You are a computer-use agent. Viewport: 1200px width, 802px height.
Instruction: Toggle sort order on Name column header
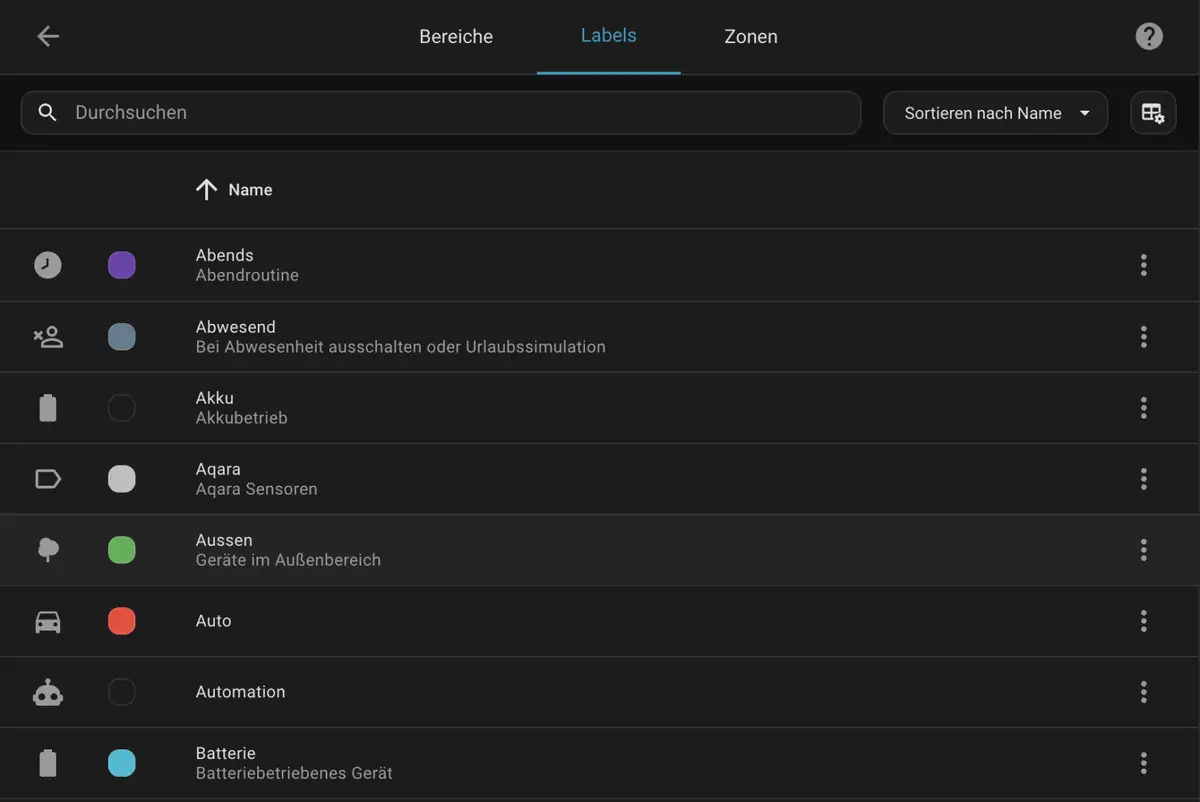[249, 190]
